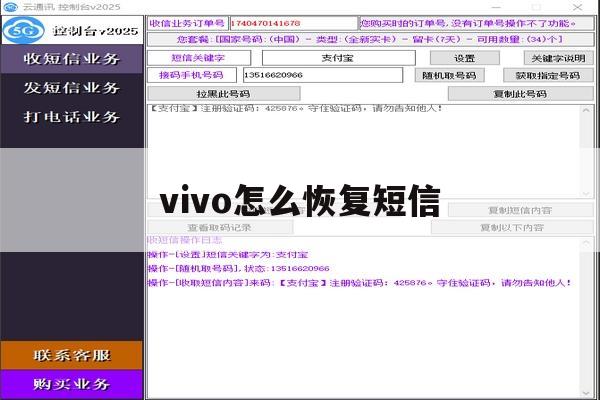Open the 关键字说明 button
The height and width of the screenshot is (400, 600).
[x=558, y=58]
